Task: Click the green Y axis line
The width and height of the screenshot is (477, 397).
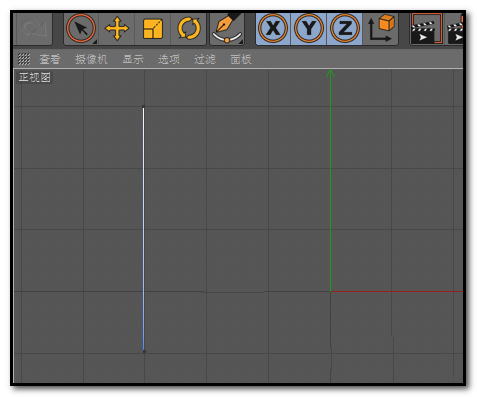Action: click(x=330, y=182)
